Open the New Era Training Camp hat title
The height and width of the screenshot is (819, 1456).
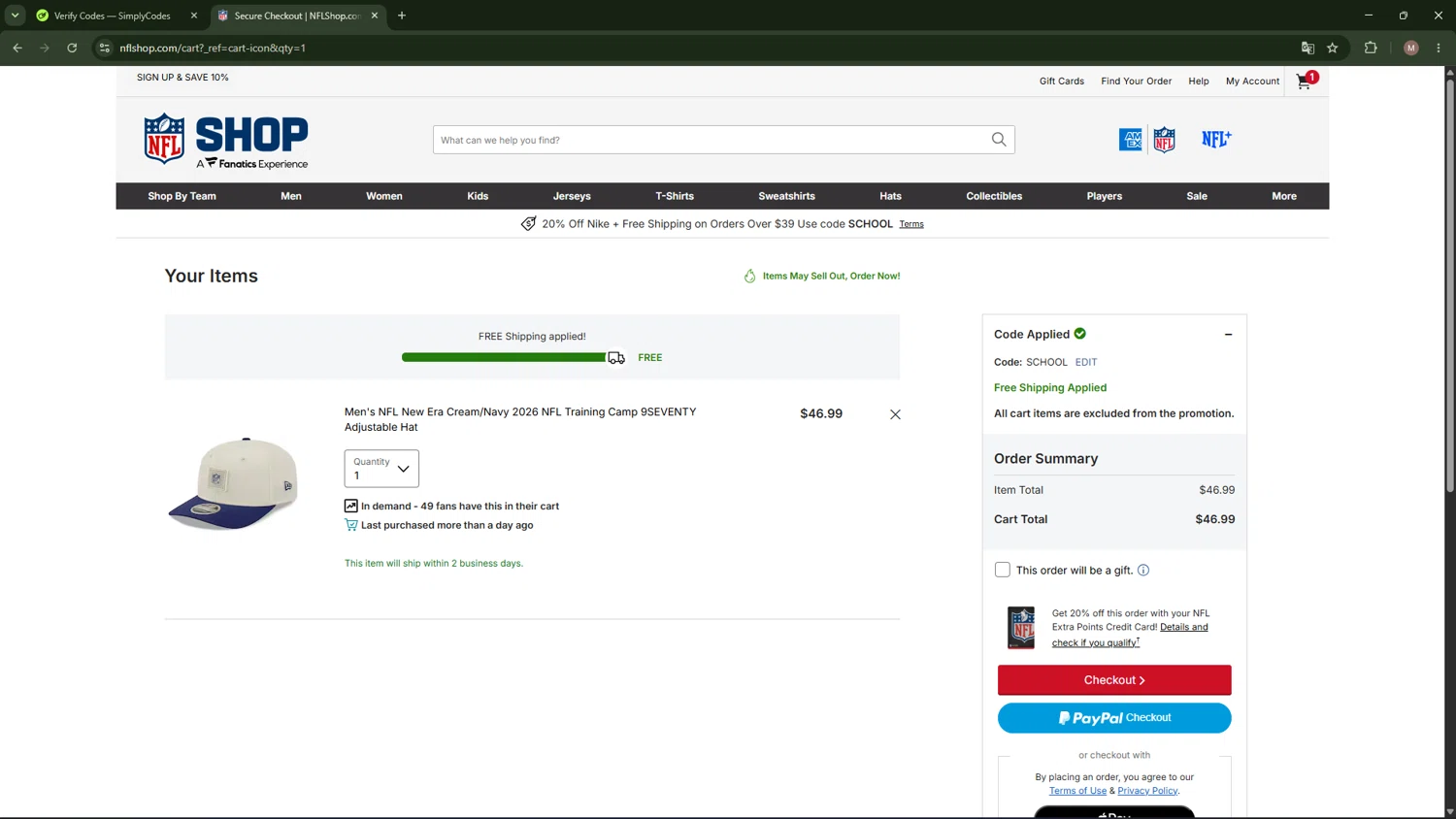point(520,419)
